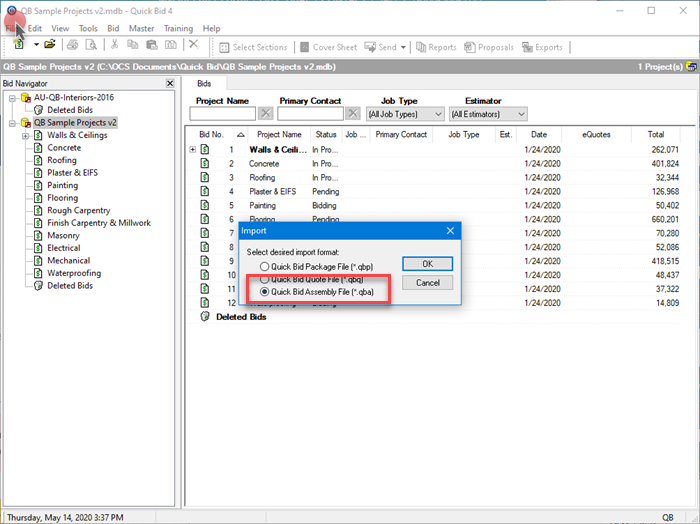Open Reports from the toolbar
The image size is (700, 524).
point(436,47)
